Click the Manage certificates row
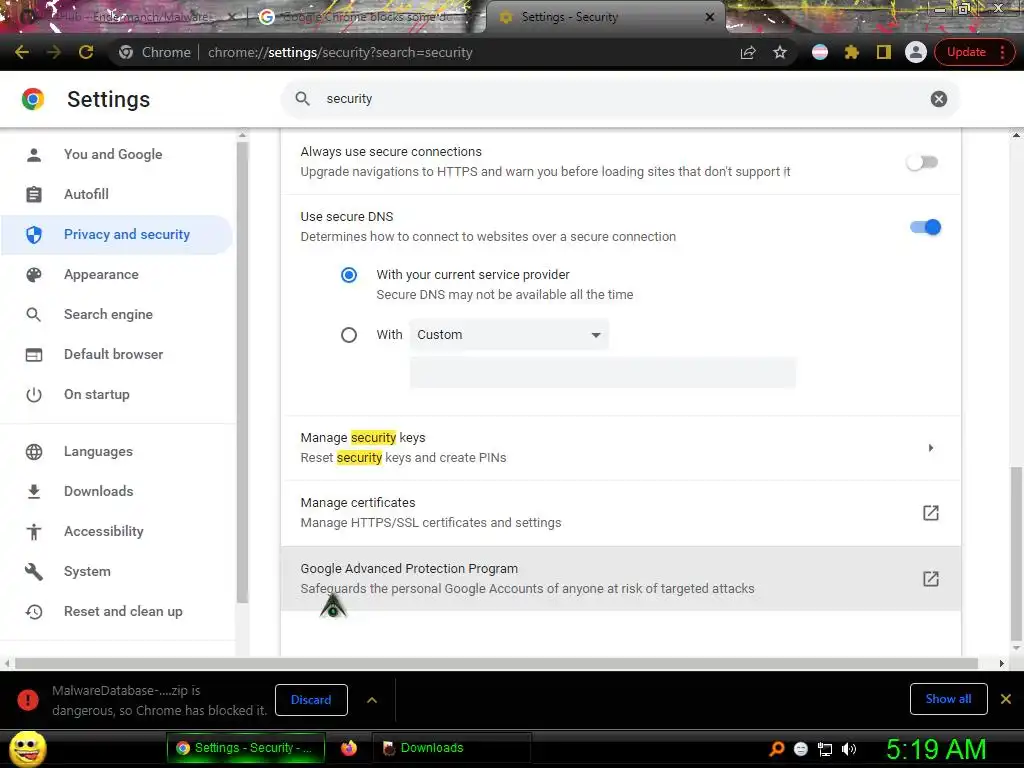Screen dimensions: 1024x768 tap(620, 513)
